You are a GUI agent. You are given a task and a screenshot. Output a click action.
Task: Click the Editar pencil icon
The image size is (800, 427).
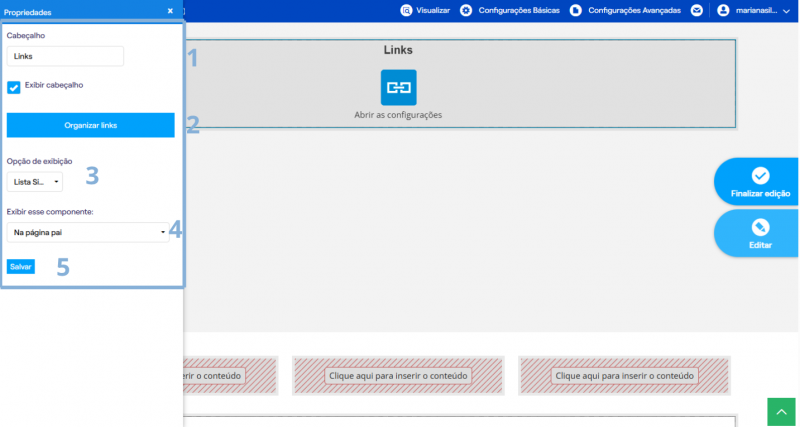[760, 227]
